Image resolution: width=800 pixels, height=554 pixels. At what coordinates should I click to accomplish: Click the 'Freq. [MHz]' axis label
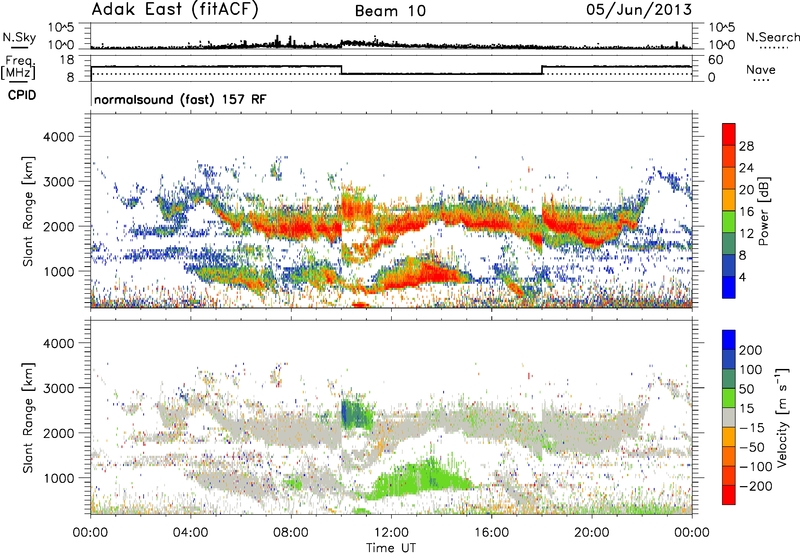(x=18, y=68)
